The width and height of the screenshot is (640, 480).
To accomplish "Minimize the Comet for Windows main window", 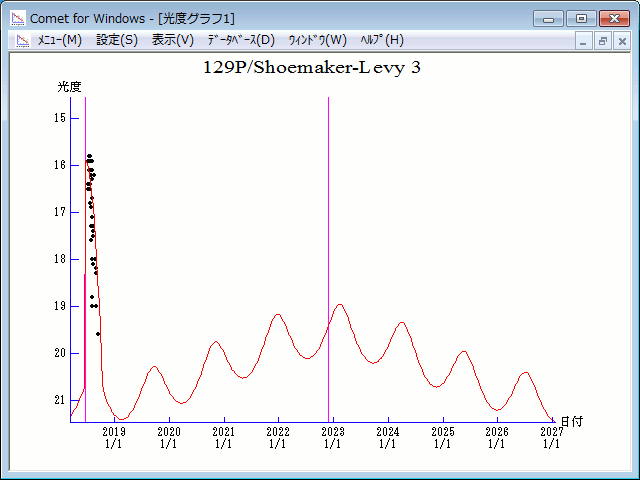I will [549, 18].
